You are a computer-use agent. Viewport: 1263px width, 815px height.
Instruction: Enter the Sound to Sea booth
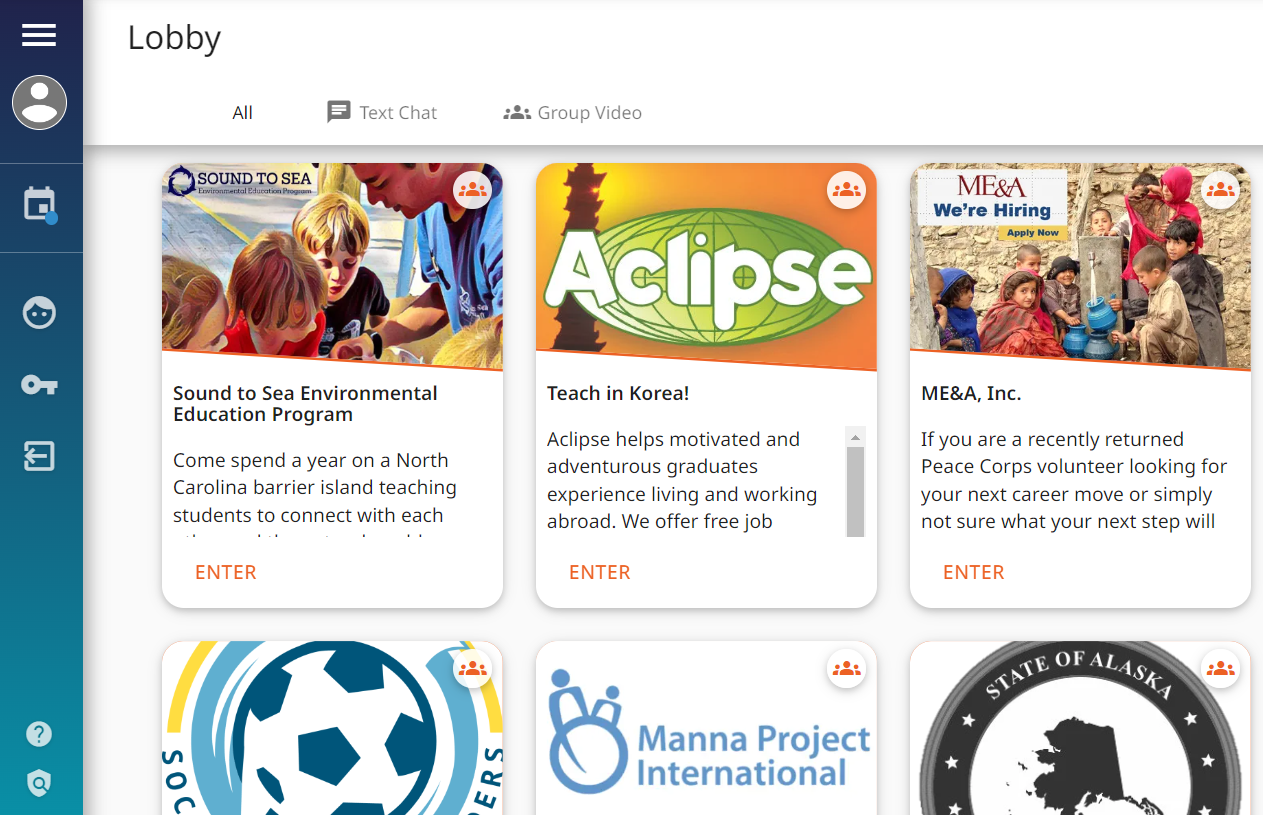point(226,572)
